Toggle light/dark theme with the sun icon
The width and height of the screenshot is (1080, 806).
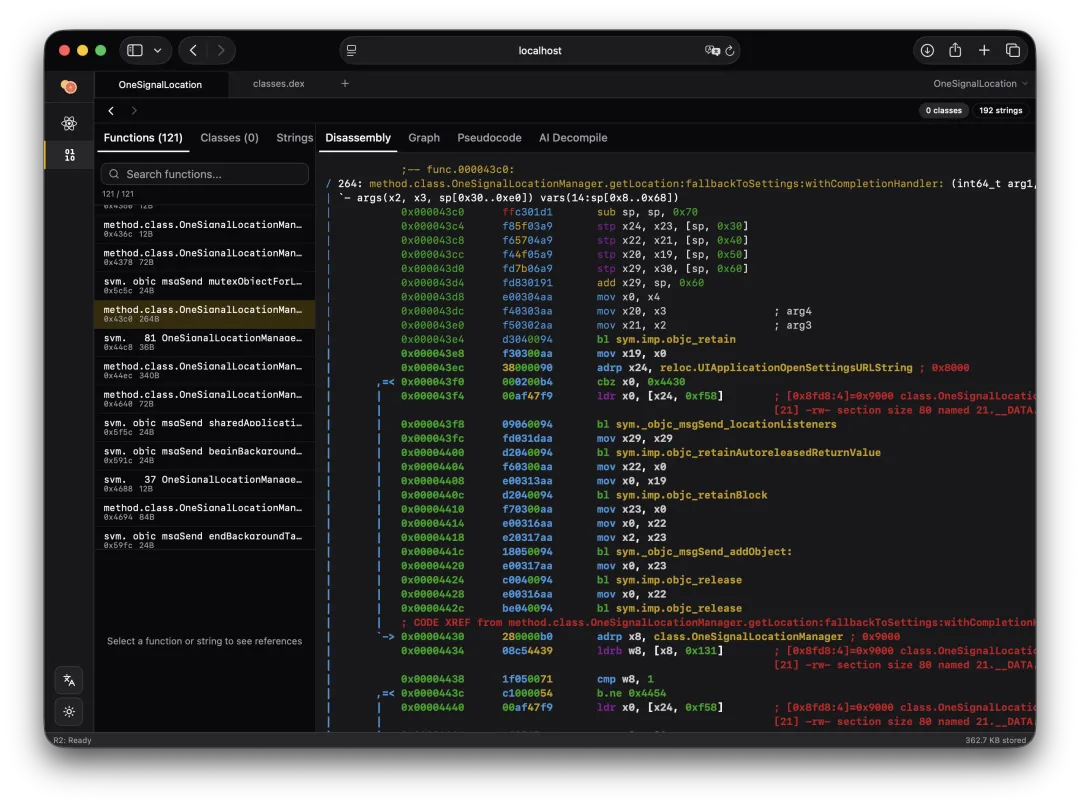tap(69, 712)
